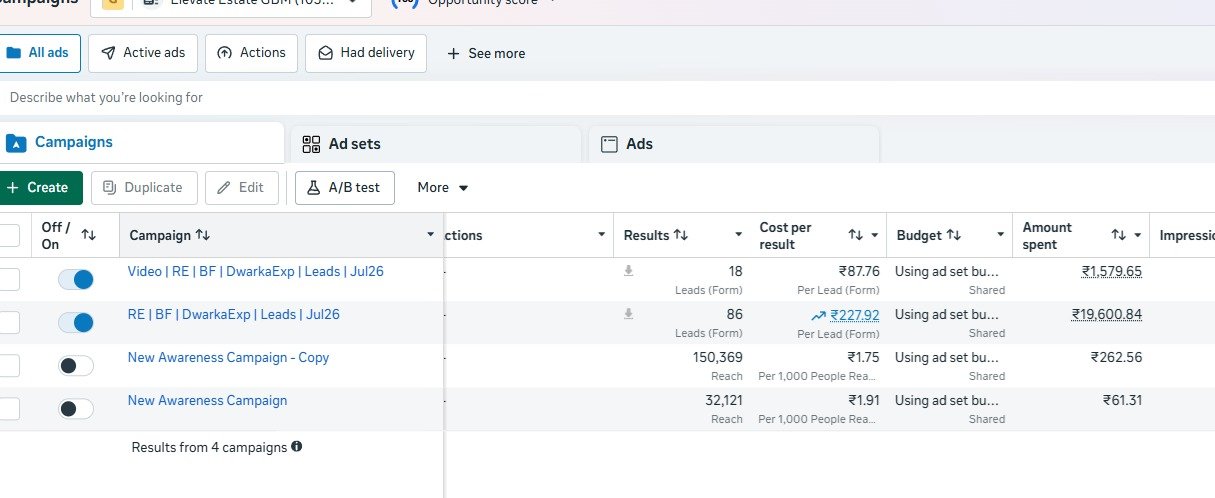
Task: Open the New Awareness Campaign link
Action: [207, 400]
